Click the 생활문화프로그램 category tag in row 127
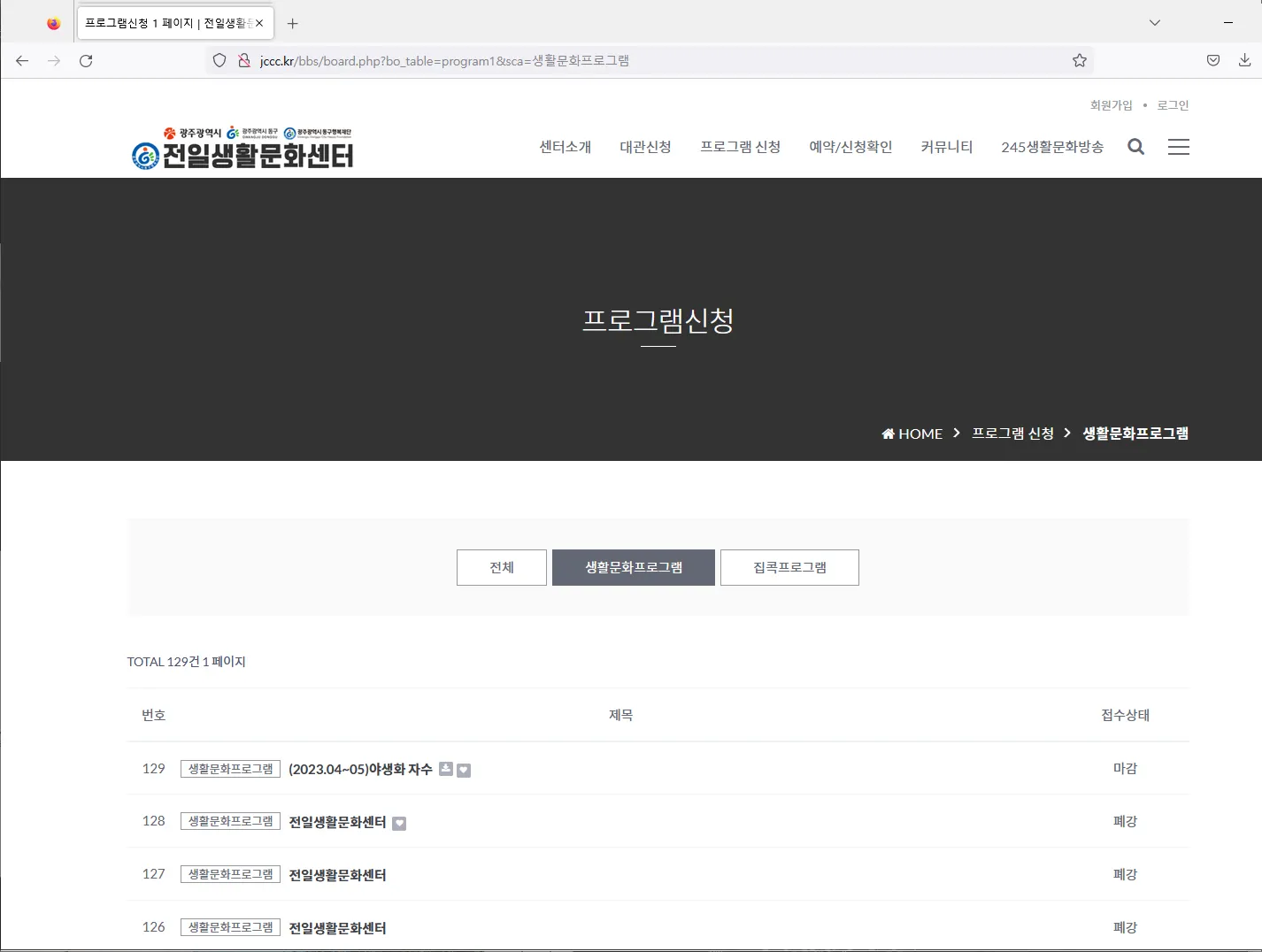This screenshot has width=1262, height=952. pyautogui.click(x=230, y=874)
